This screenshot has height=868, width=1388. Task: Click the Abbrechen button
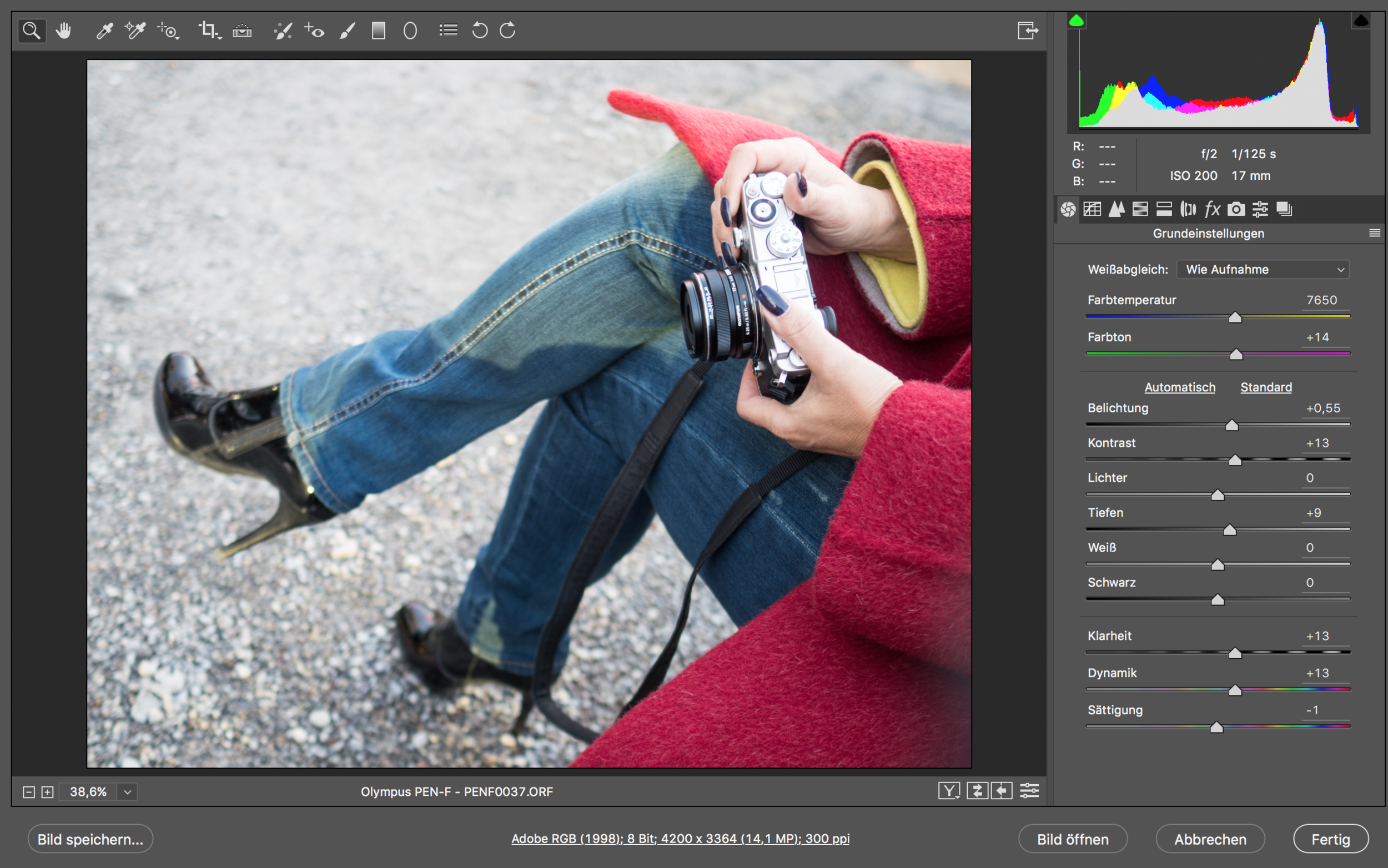point(1210,839)
